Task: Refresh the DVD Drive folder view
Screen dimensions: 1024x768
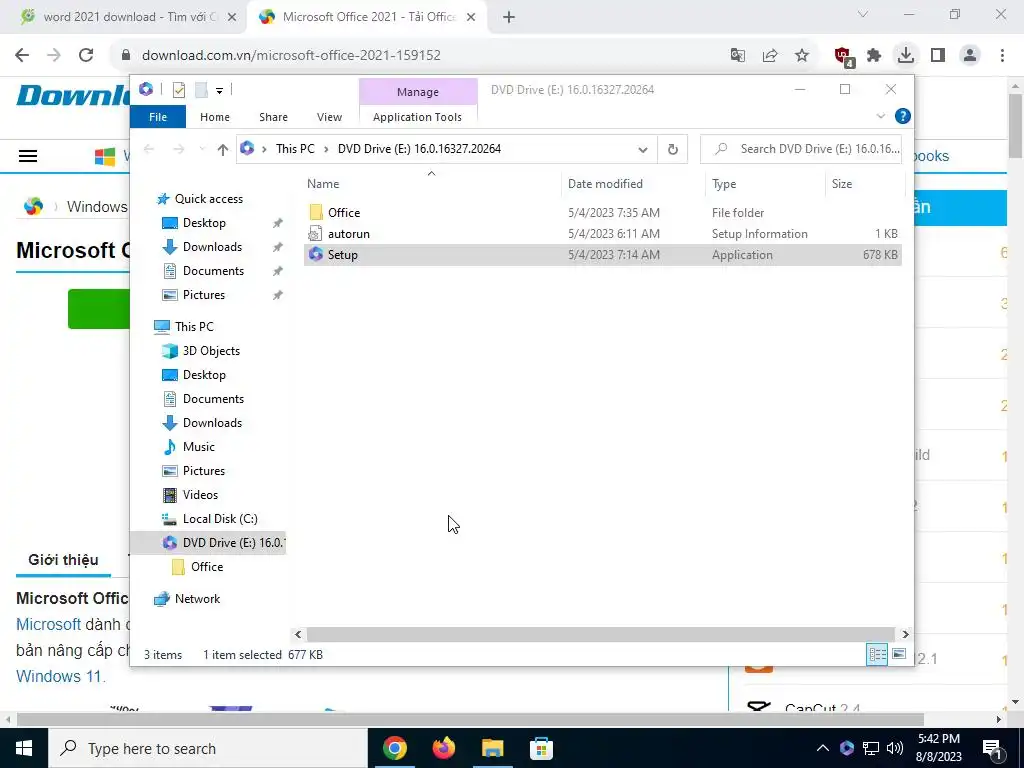Action: pyautogui.click(x=673, y=150)
